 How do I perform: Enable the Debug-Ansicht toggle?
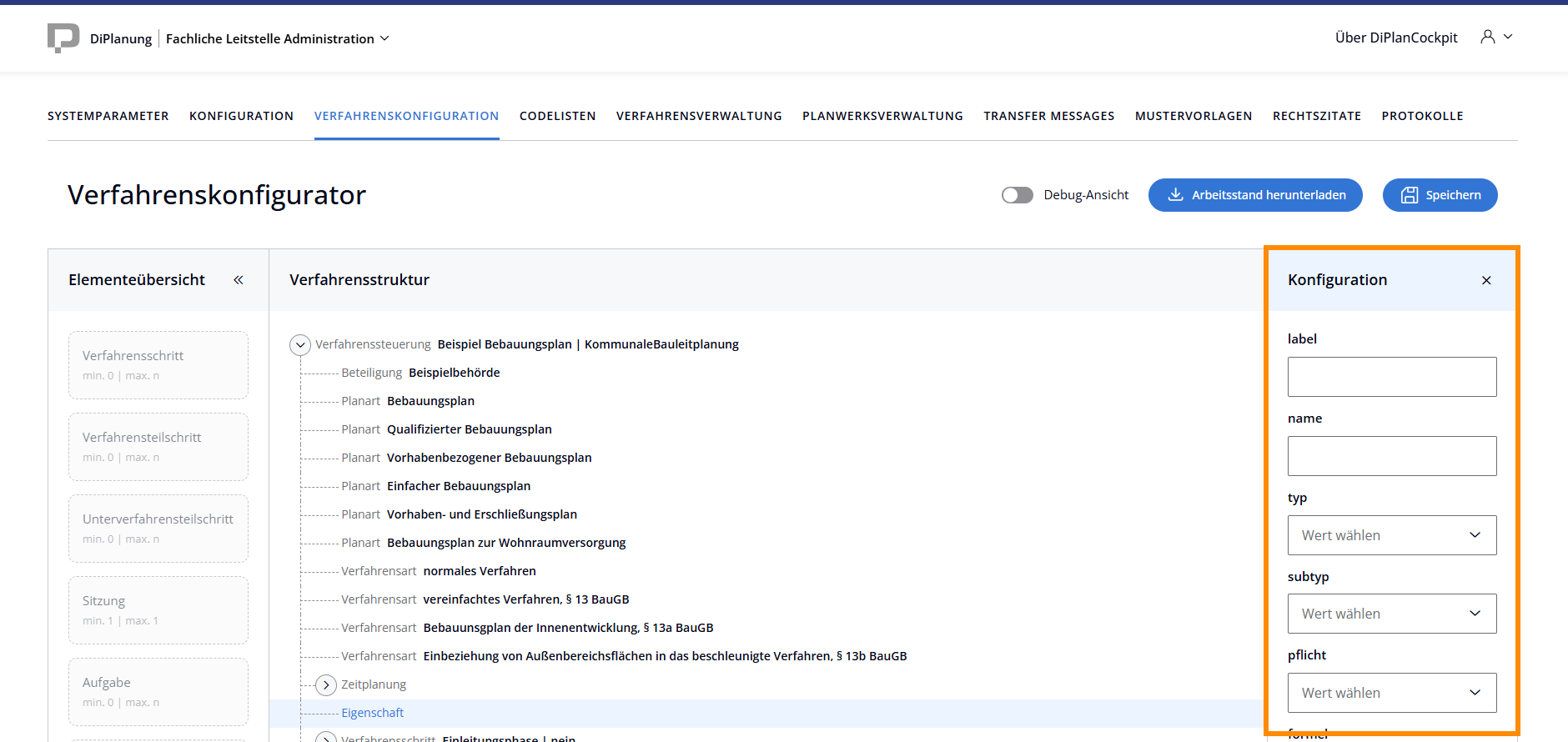coord(1017,195)
